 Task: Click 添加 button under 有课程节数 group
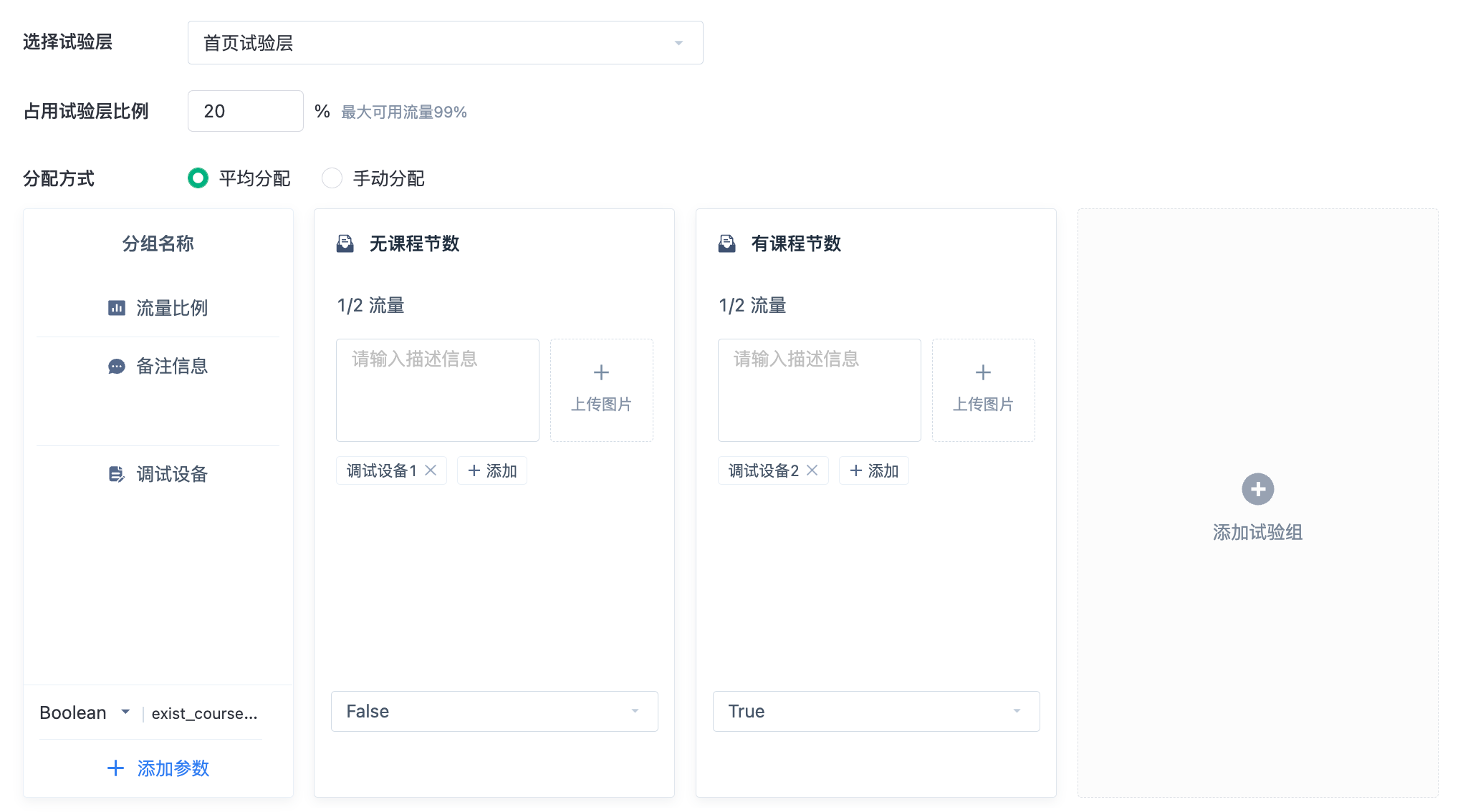pos(874,470)
